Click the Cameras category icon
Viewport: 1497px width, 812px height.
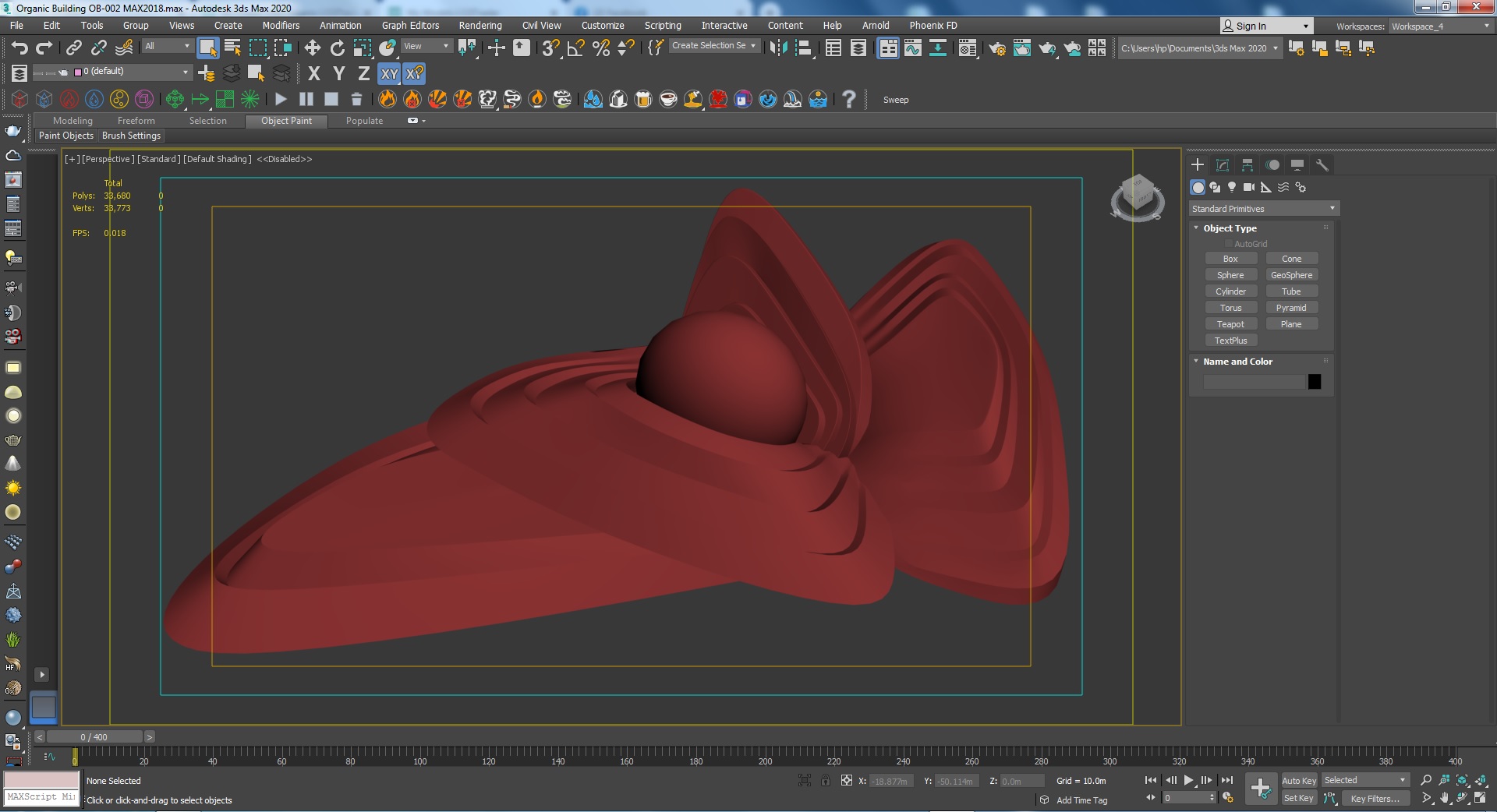1248,187
